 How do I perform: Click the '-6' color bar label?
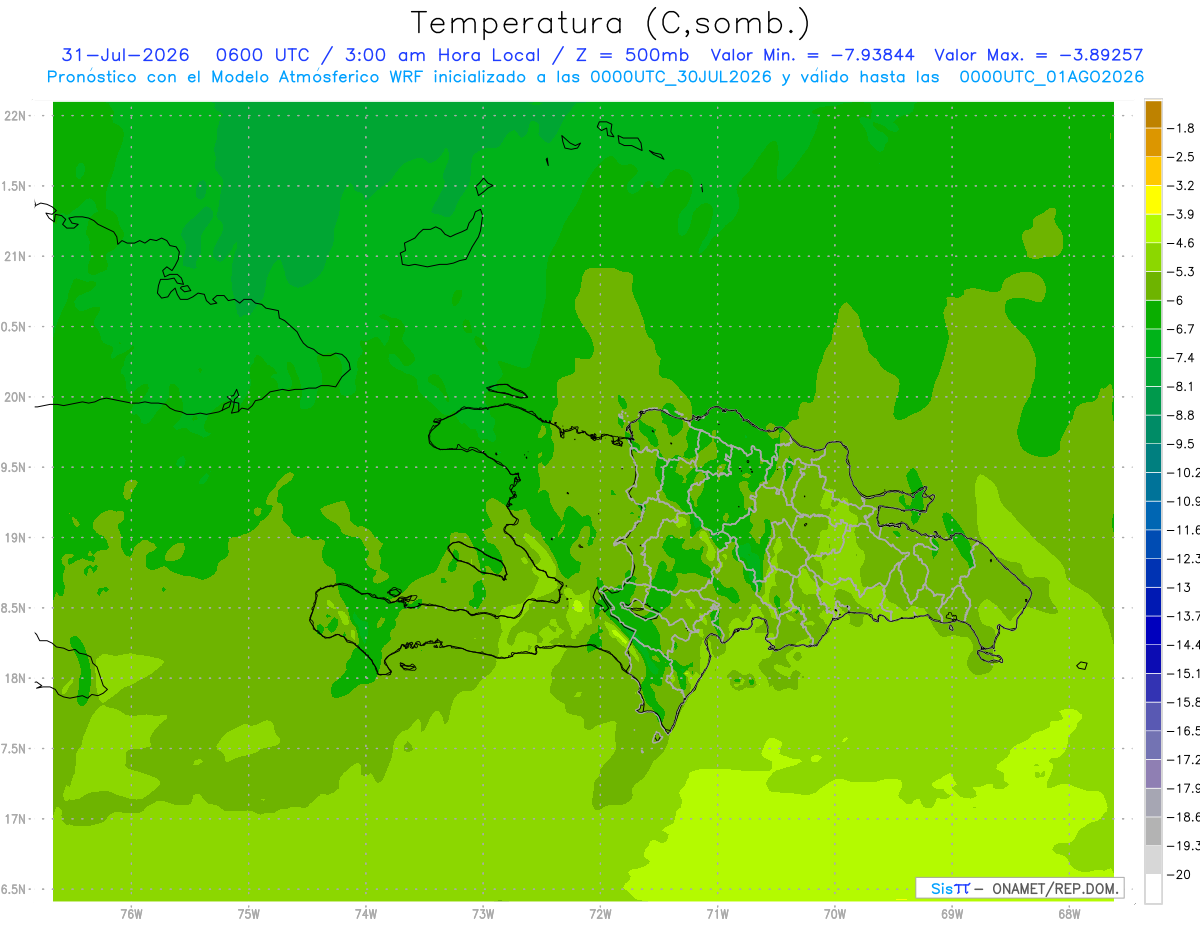(1176, 300)
